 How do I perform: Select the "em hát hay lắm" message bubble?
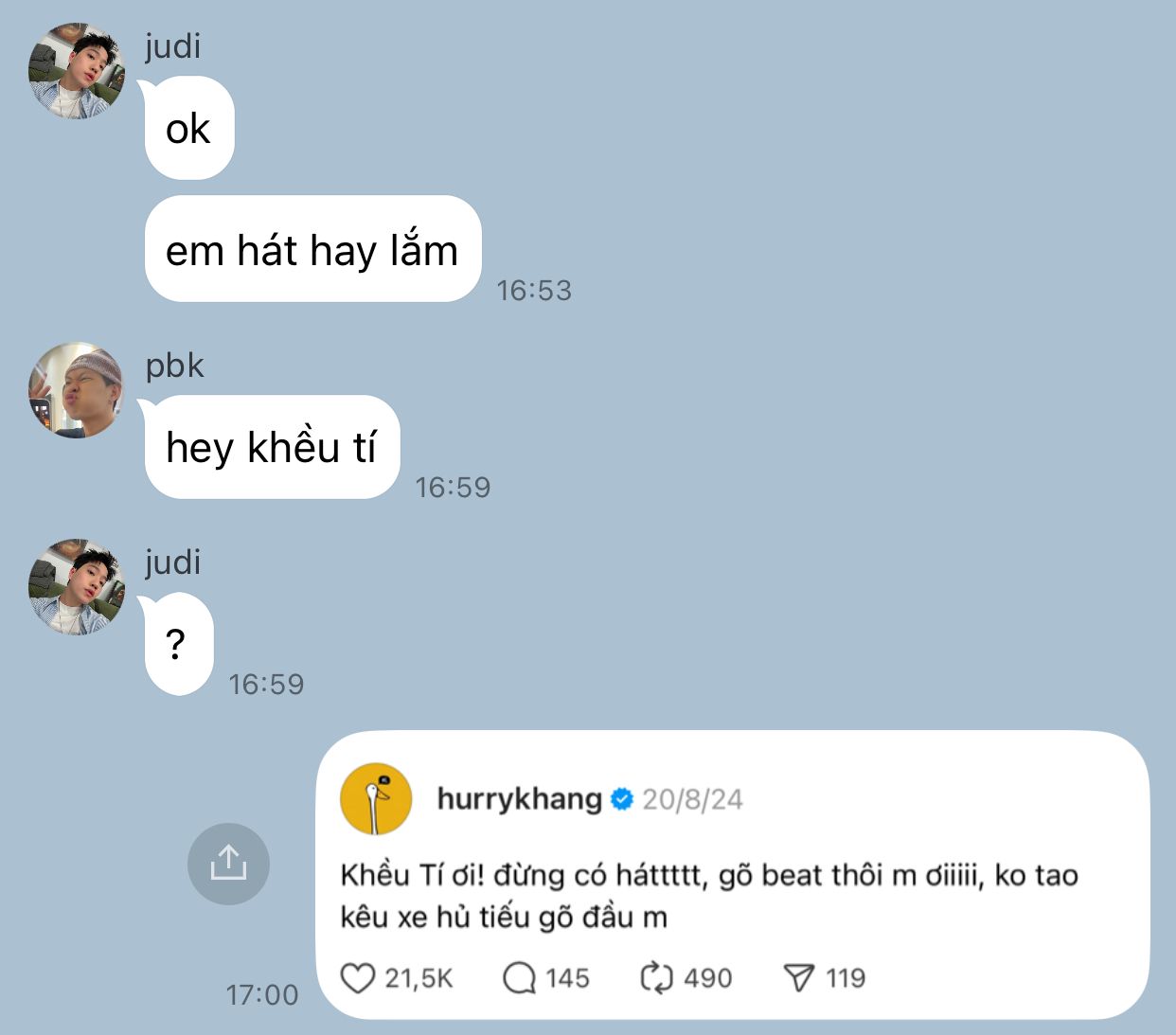312,249
